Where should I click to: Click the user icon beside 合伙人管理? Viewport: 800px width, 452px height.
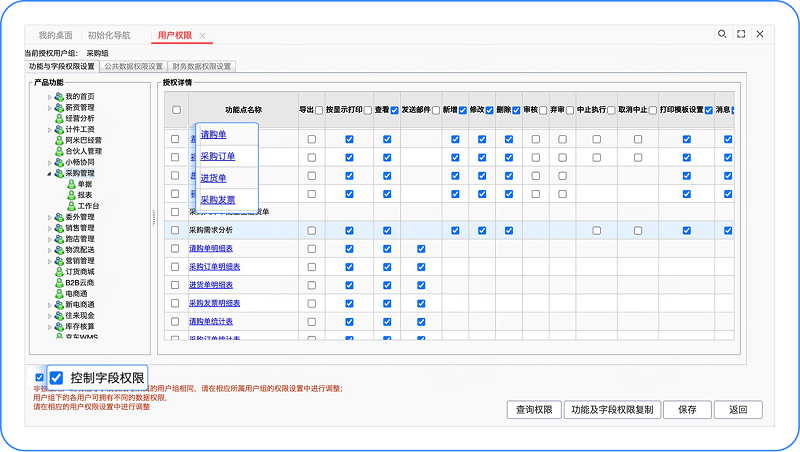(x=59, y=152)
